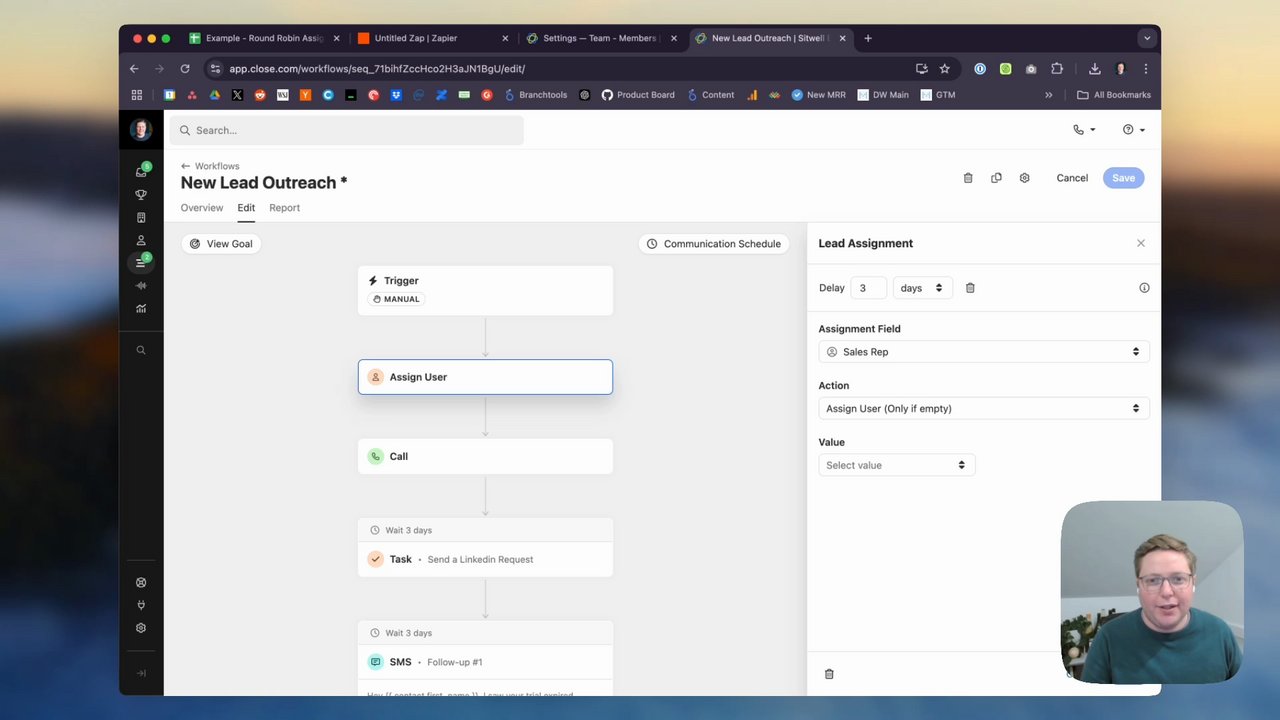This screenshot has width=1280, height=720.
Task: Switch to the Example – Round Robin browser tab
Action: tap(264, 38)
